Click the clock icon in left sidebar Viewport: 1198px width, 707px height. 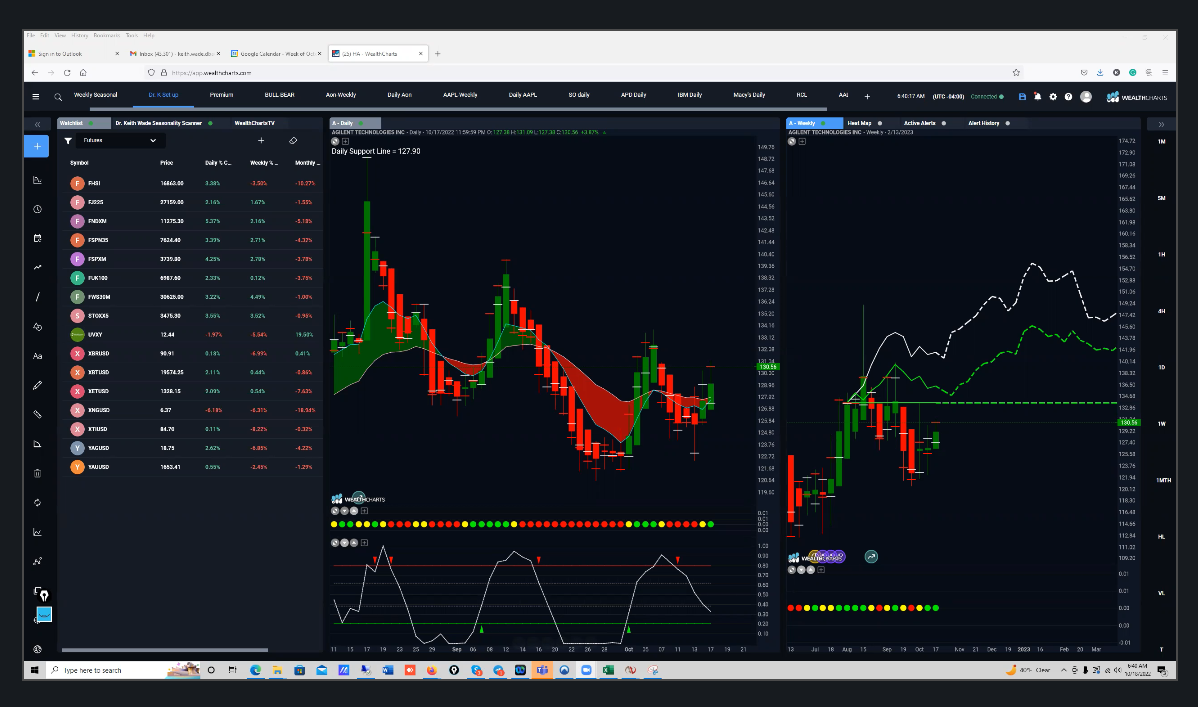point(37,209)
